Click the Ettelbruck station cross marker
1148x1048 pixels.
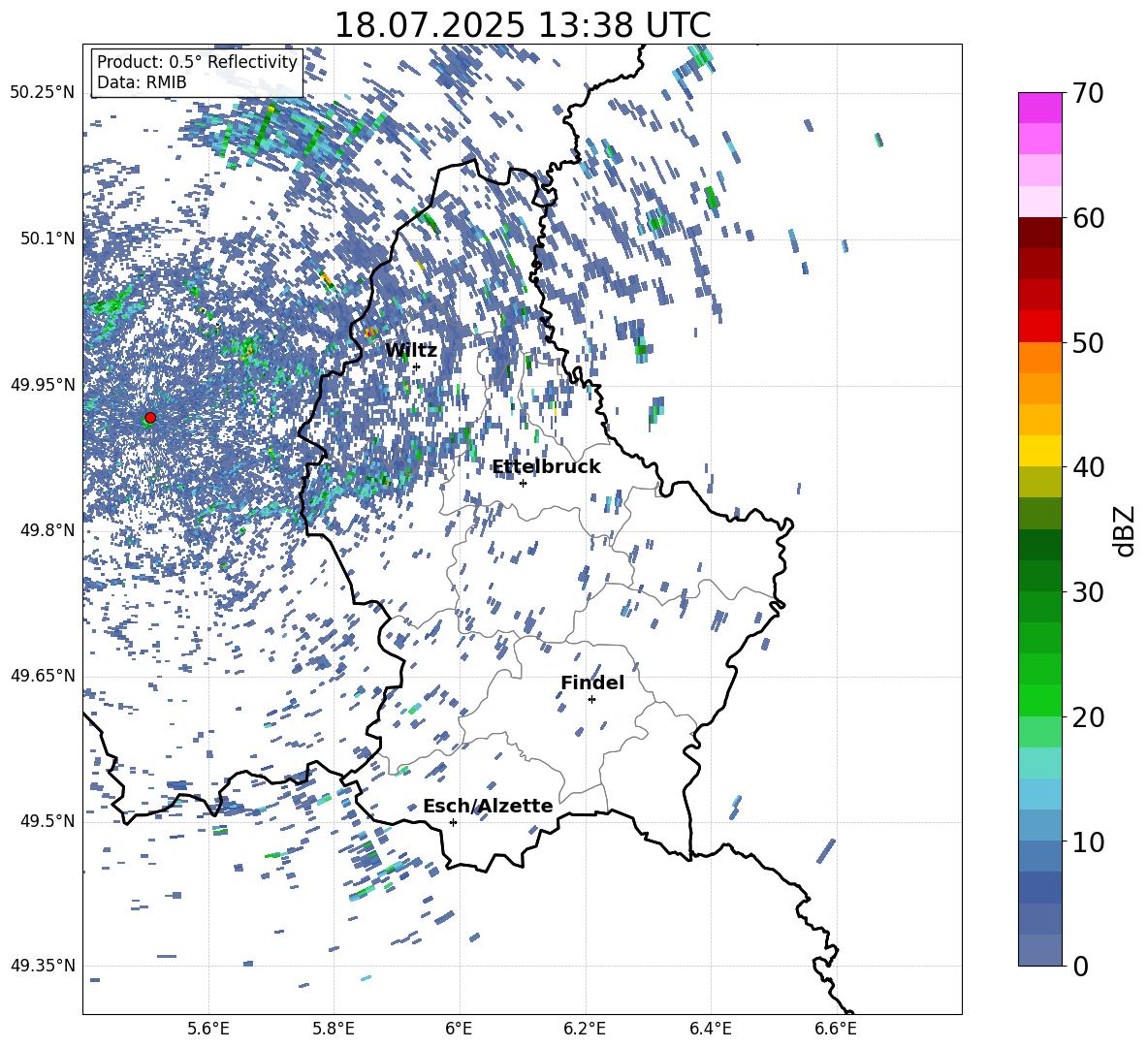tap(523, 483)
